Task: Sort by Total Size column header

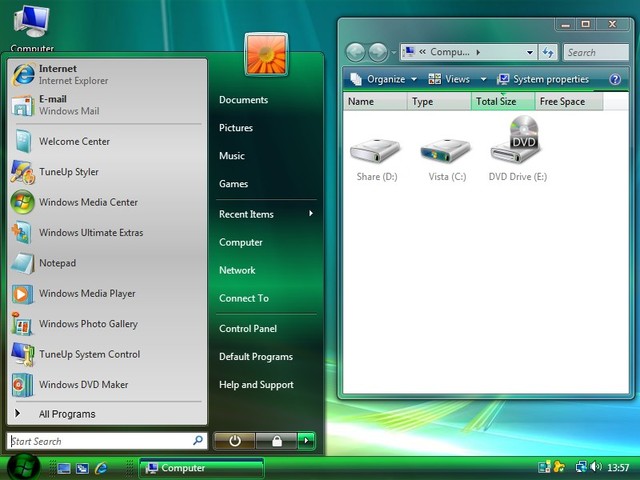Action: coord(503,101)
